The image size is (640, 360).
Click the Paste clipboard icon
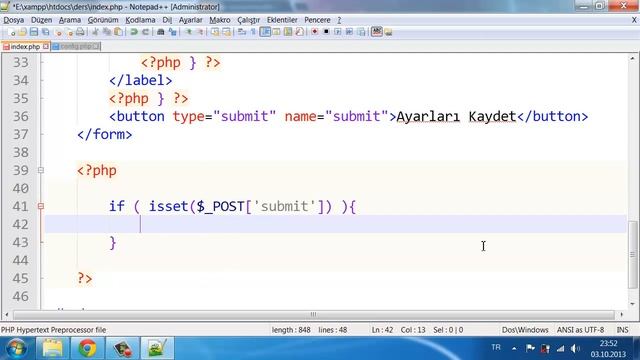pos(118,32)
